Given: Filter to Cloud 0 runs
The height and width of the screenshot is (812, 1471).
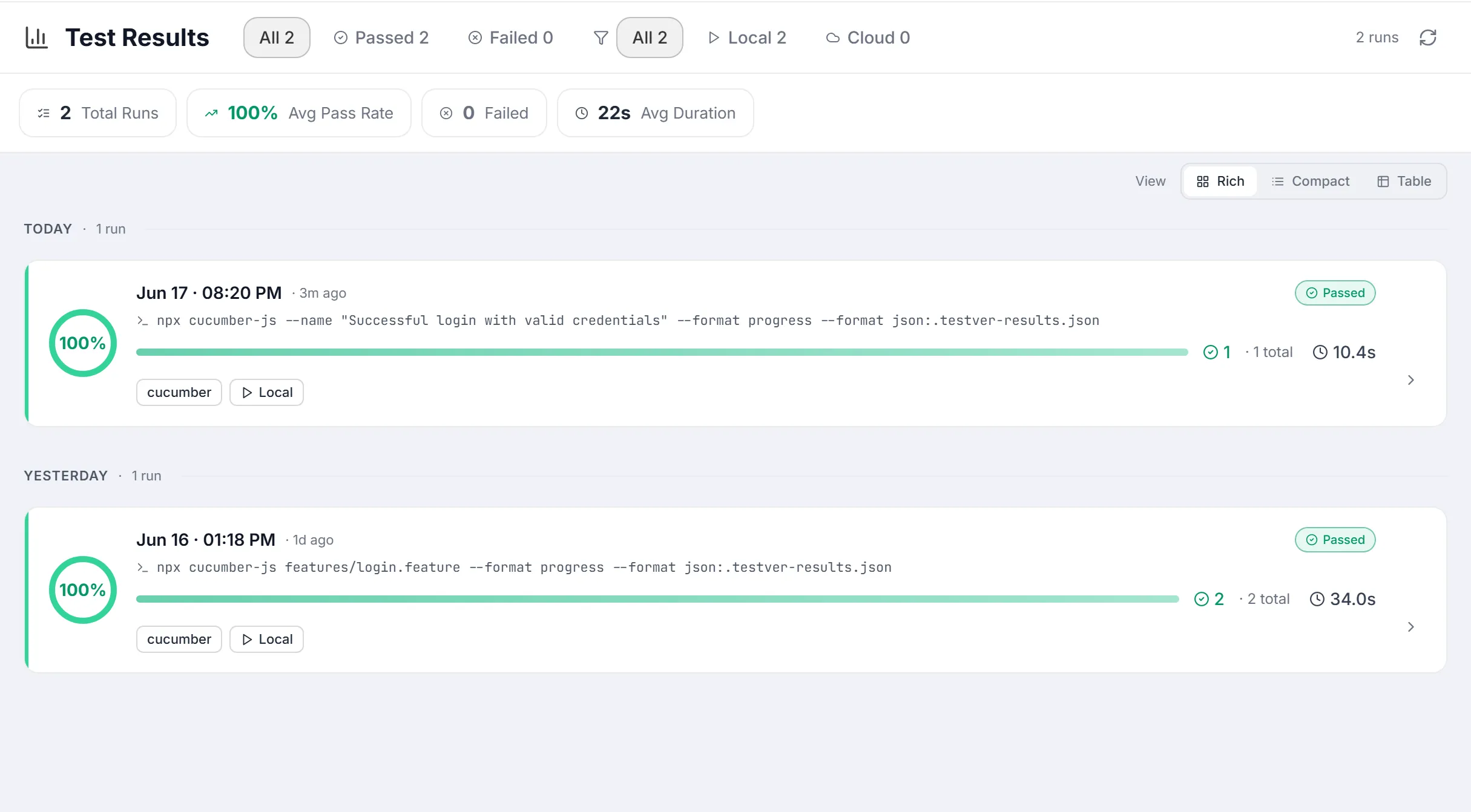Looking at the screenshot, I should [x=868, y=38].
